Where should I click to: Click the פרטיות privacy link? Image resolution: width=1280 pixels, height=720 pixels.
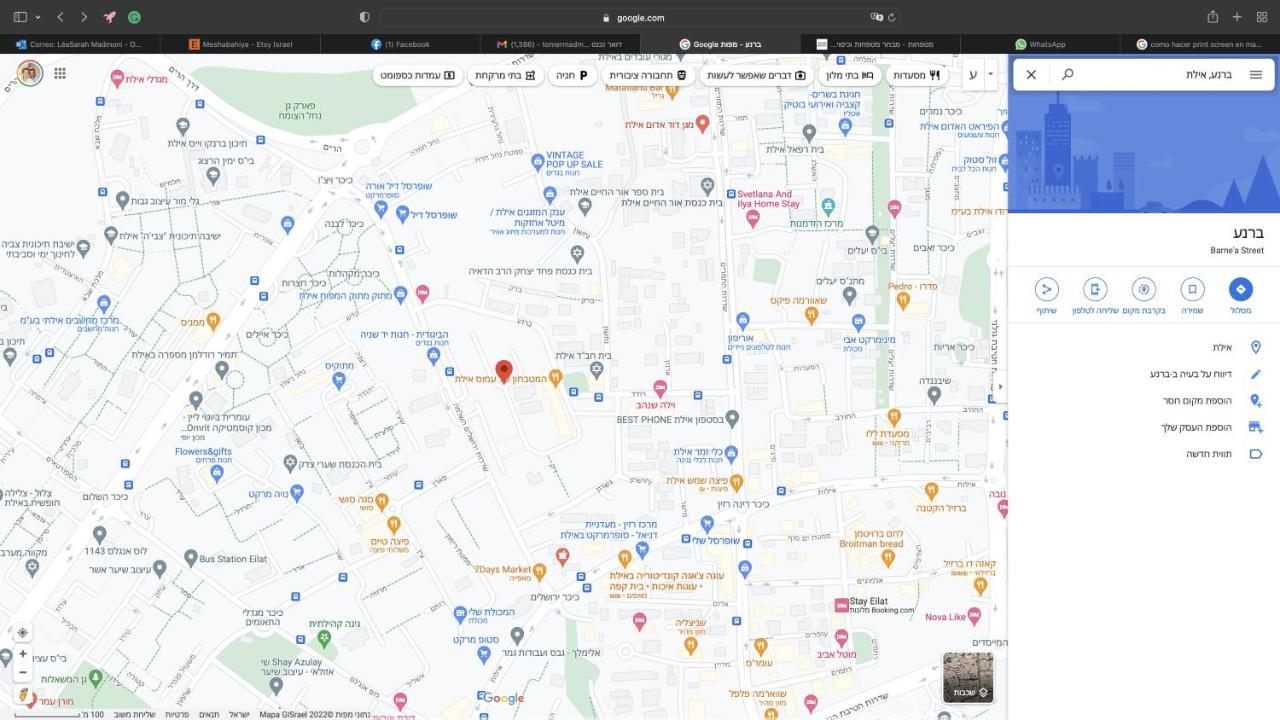[x=177, y=714]
